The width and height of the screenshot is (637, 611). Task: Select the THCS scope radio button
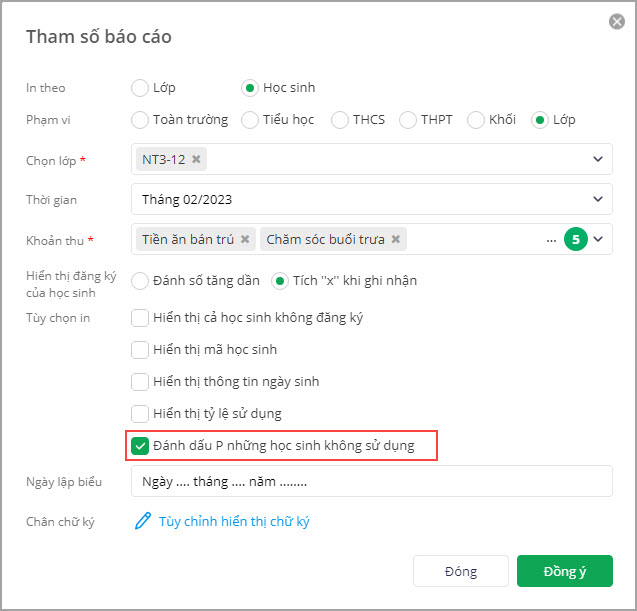click(x=339, y=120)
